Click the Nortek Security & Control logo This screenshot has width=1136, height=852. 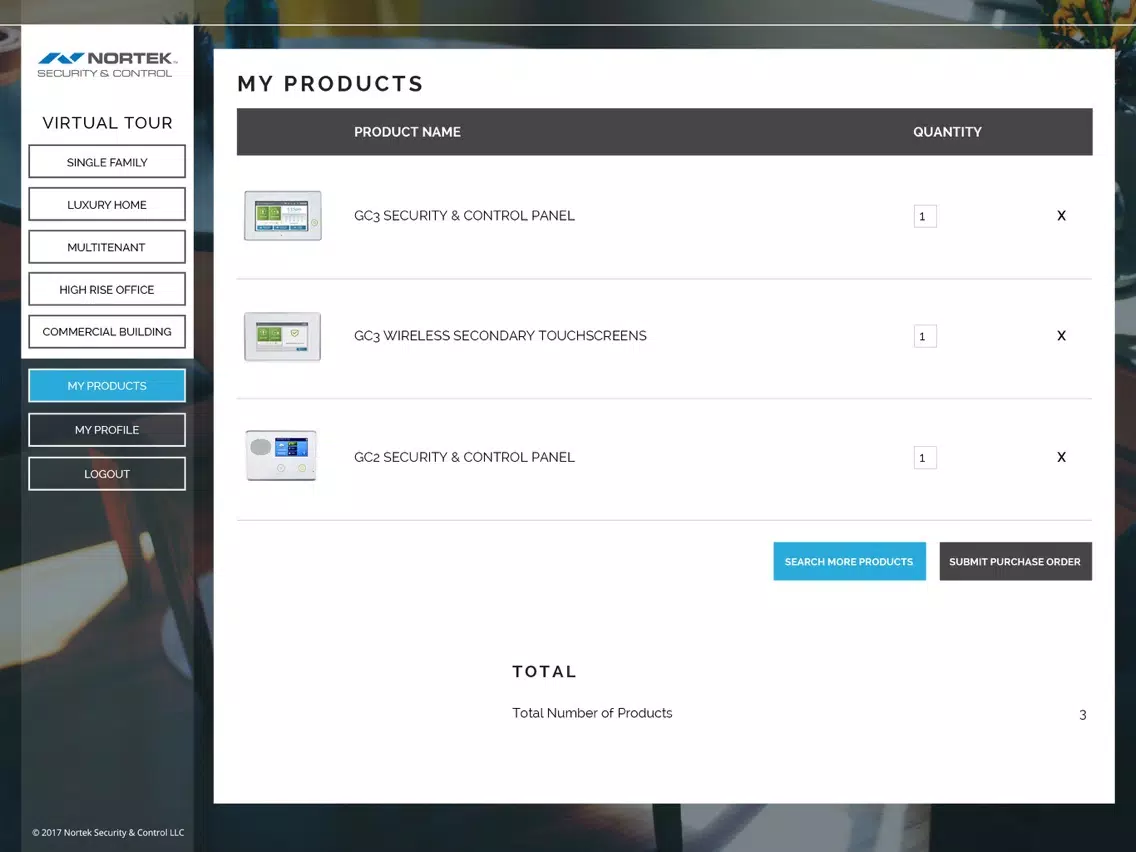(106, 64)
